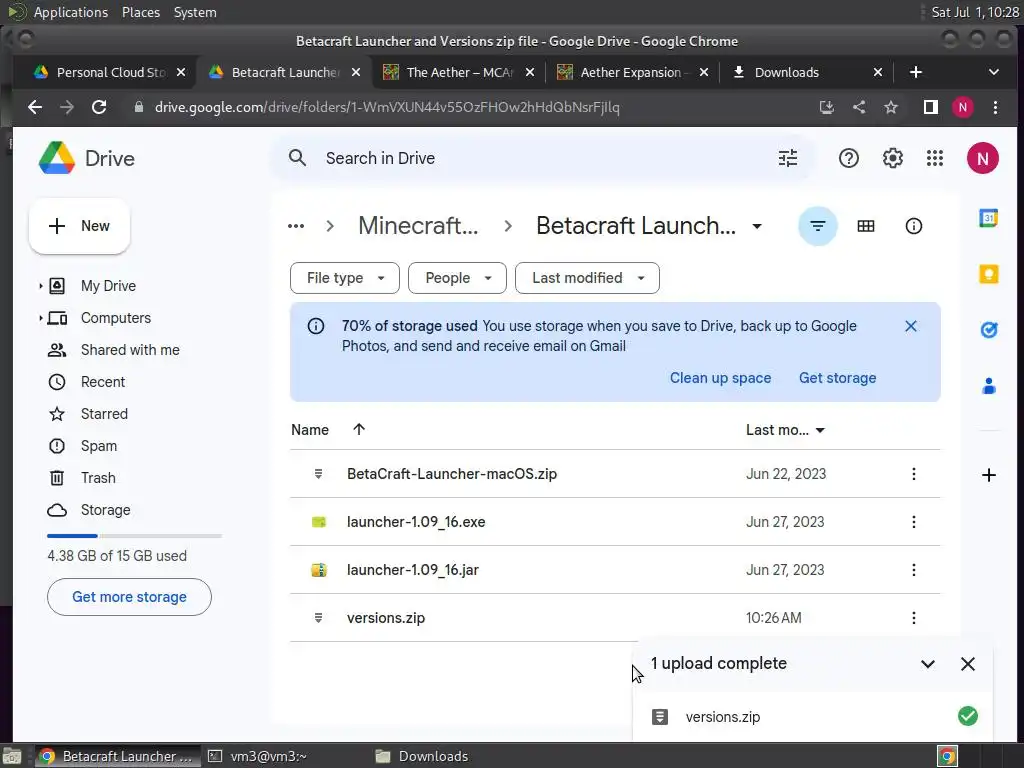Go to the Minecraft... breadcrumb folder
The height and width of the screenshot is (768, 1024).
pos(418,226)
